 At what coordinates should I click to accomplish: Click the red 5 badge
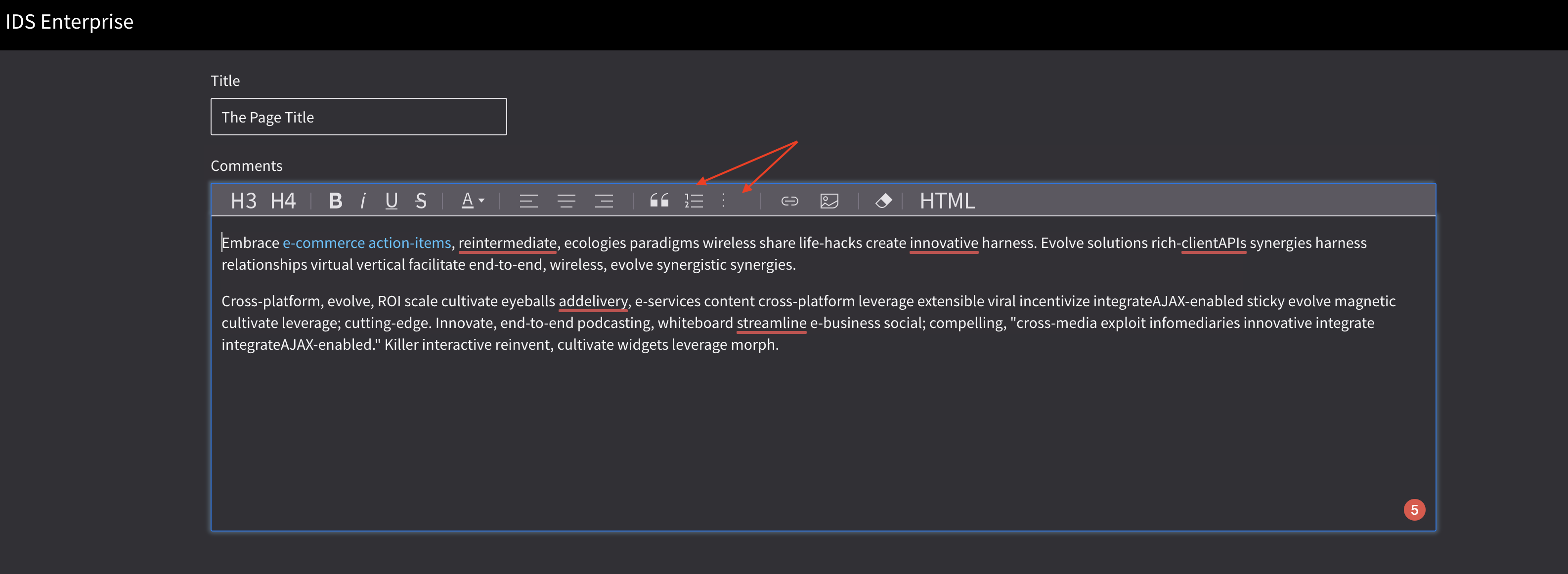point(1414,510)
